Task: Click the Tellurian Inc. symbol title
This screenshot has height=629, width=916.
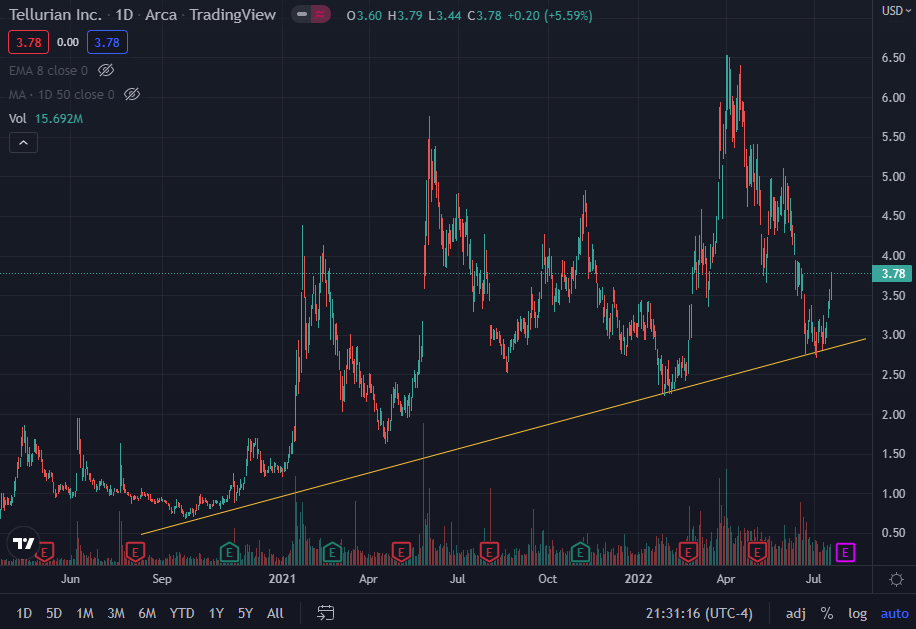Action: (x=55, y=15)
